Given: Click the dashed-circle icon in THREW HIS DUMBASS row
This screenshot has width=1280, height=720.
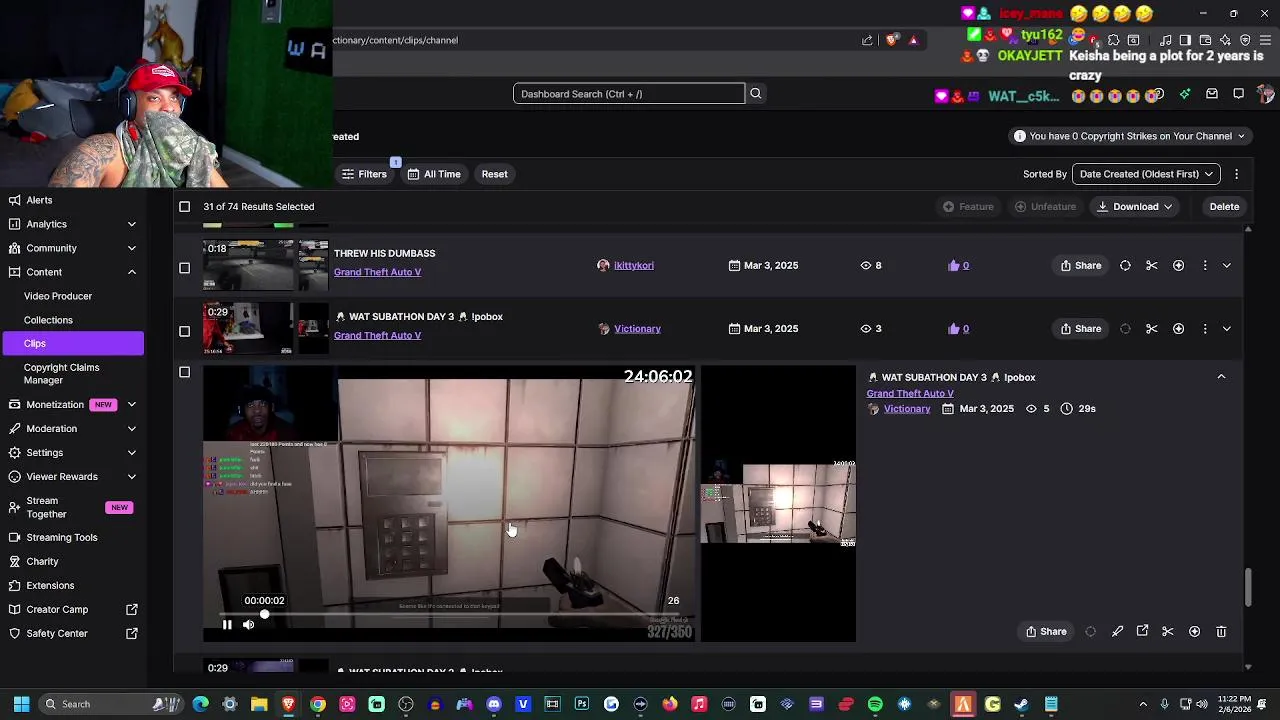Looking at the screenshot, I should click(1125, 265).
